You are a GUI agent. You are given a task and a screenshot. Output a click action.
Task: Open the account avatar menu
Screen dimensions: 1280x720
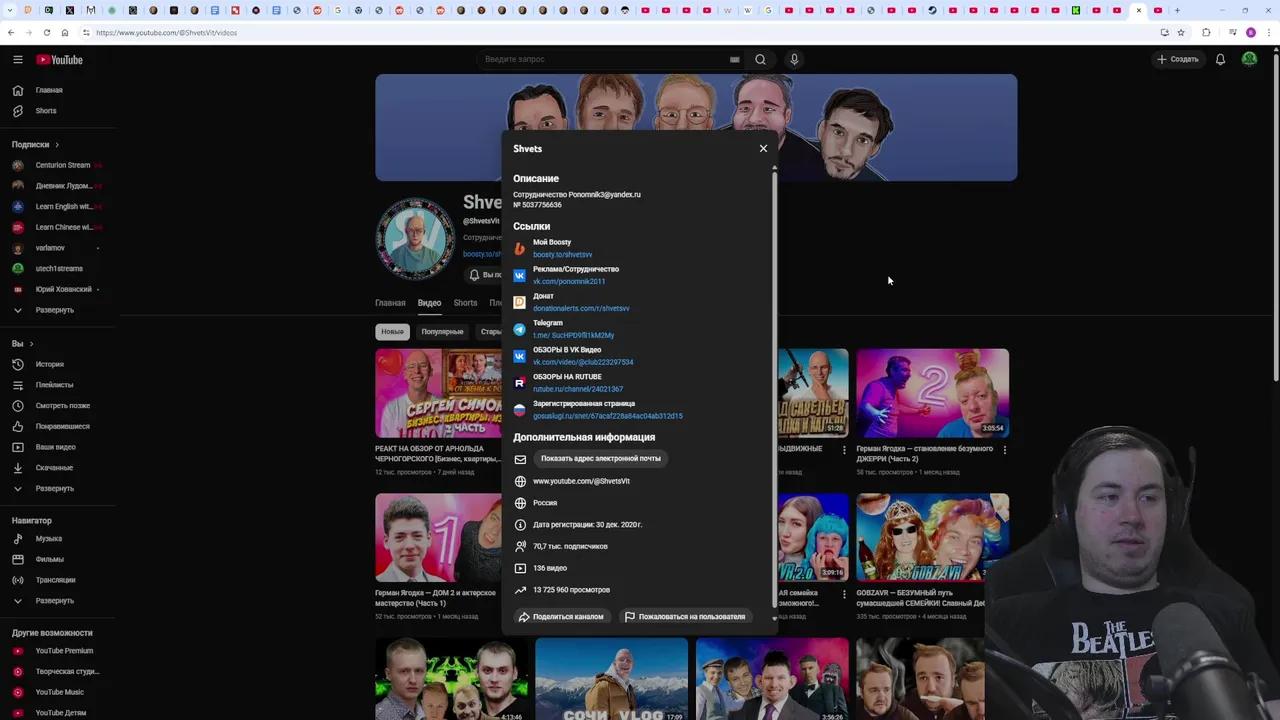click(1249, 59)
